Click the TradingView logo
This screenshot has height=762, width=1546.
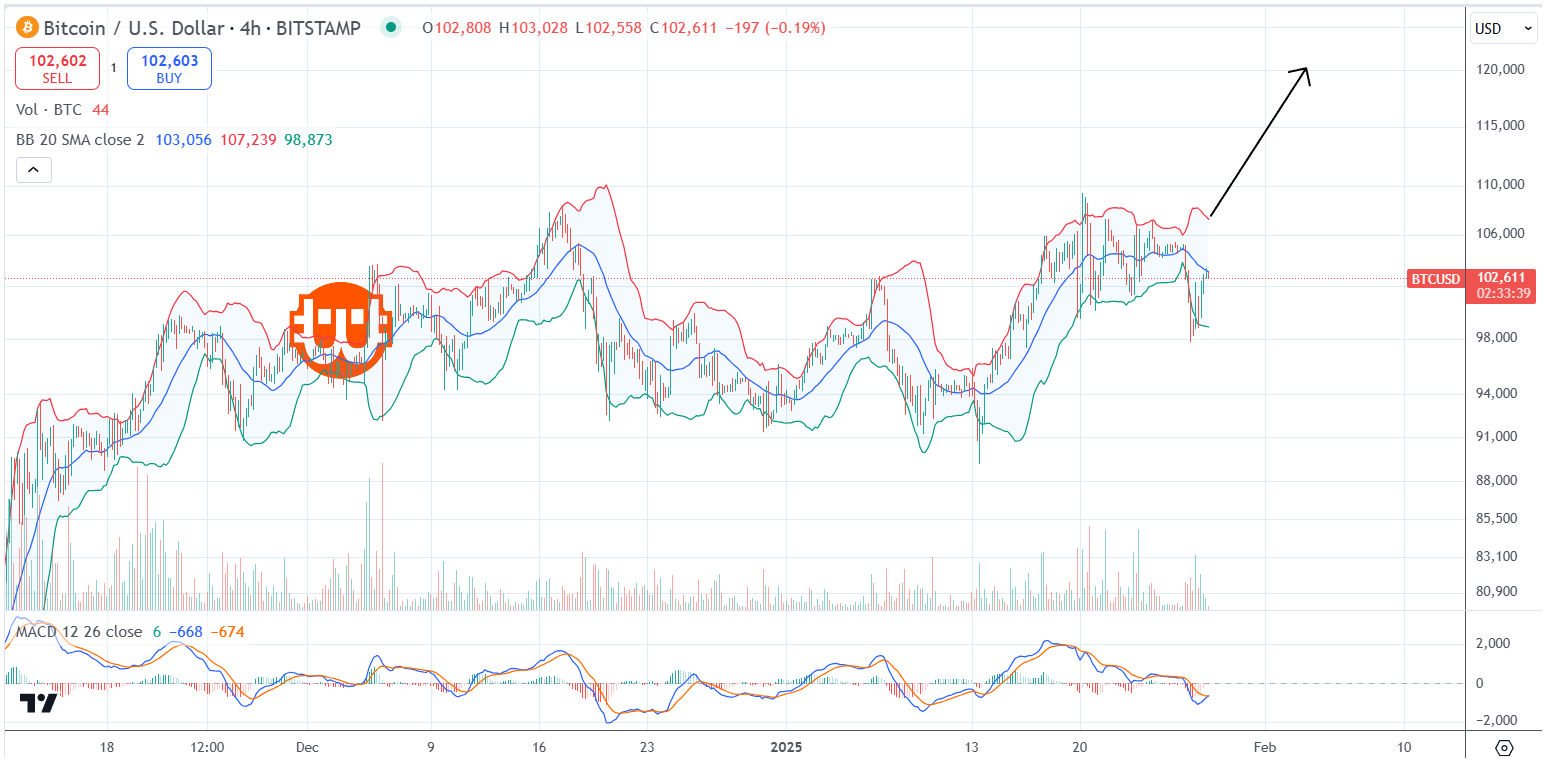tap(39, 703)
